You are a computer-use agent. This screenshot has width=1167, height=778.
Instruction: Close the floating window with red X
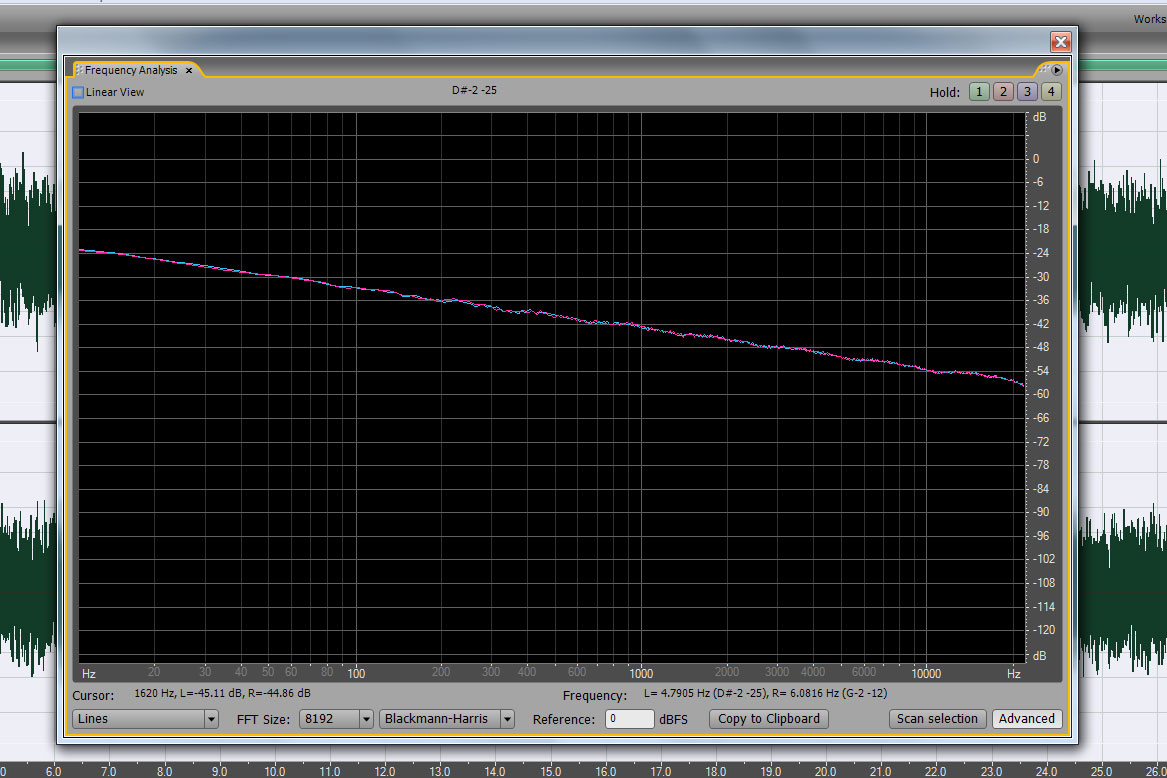coord(1060,42)
